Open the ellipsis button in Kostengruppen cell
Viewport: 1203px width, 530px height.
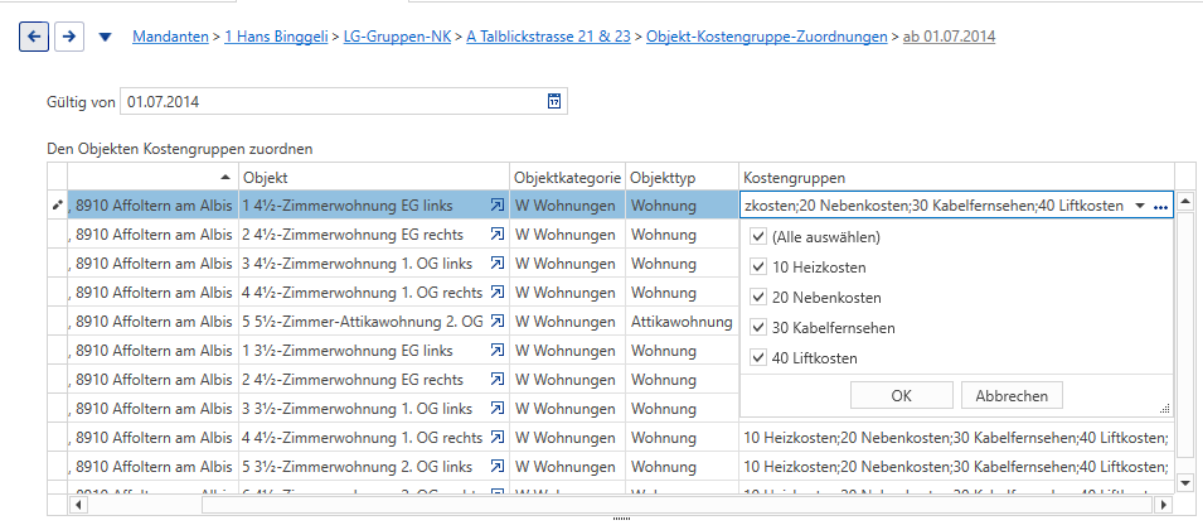[x=1160, y=206]
